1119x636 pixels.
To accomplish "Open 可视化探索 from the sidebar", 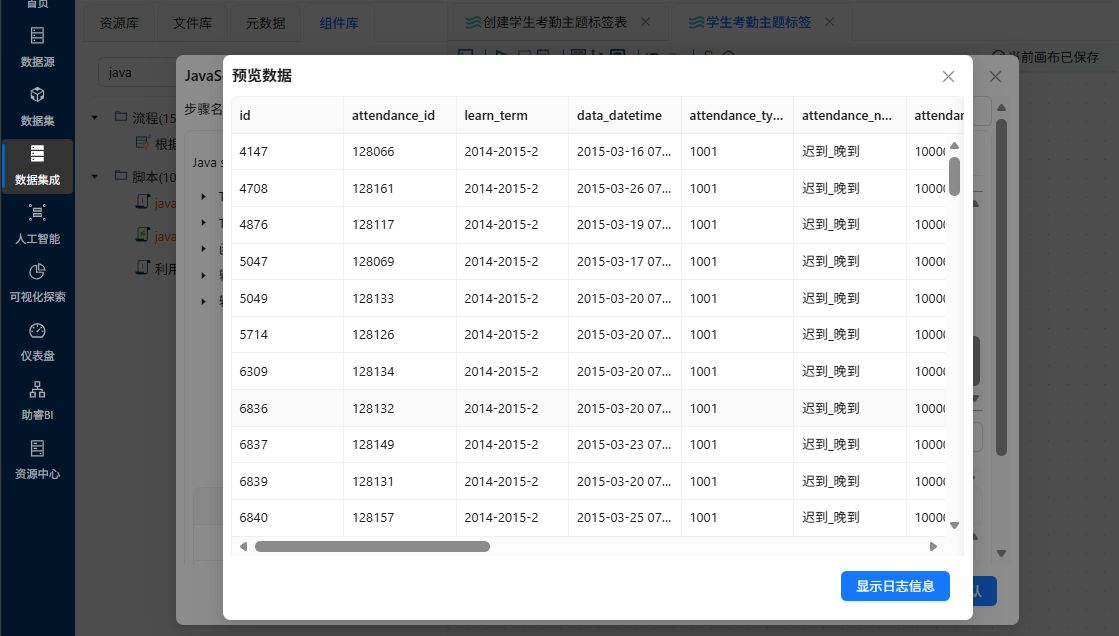I will pos(37,283).
